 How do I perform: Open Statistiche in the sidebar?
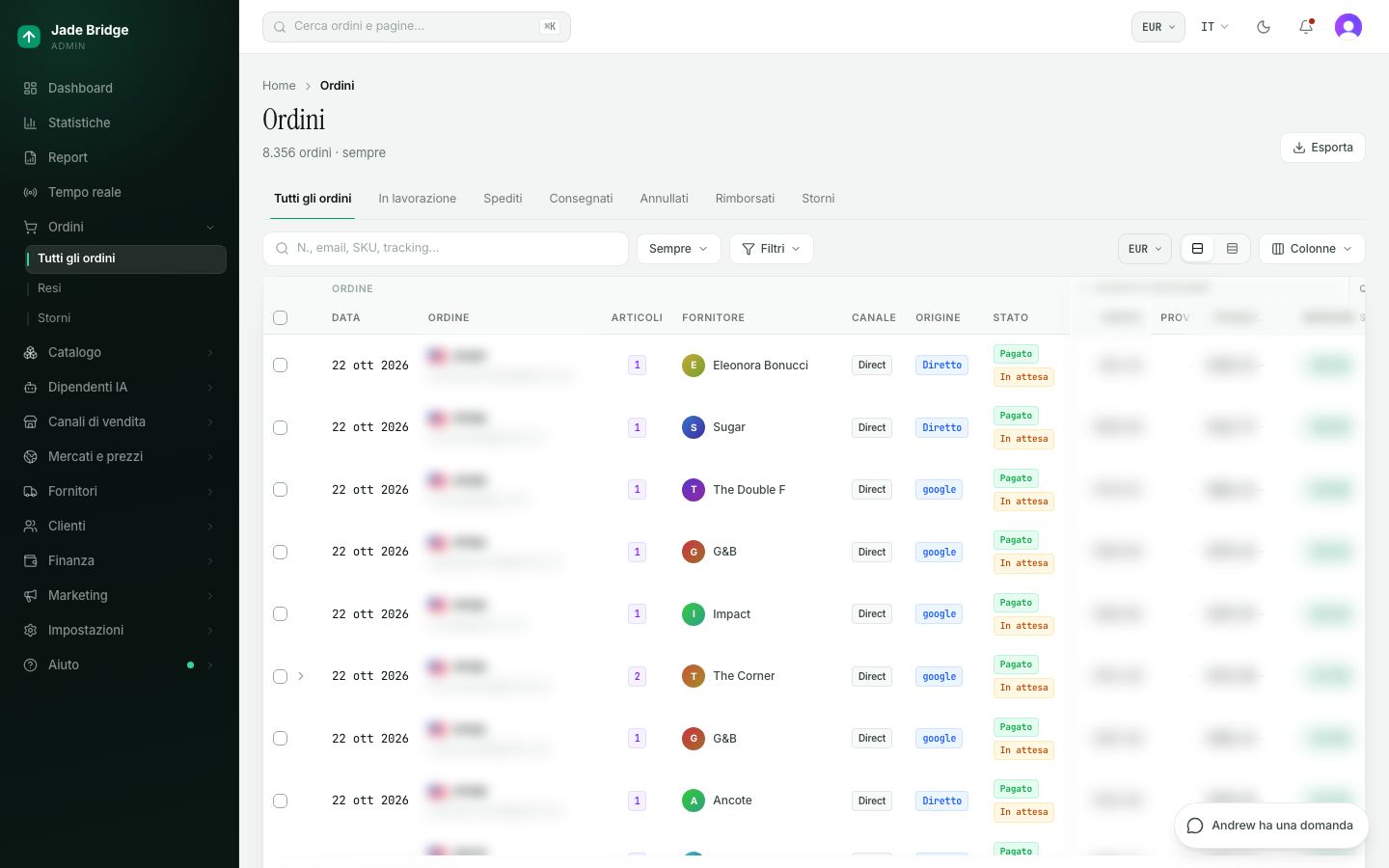pyautogui.click(x=120, y=122)
